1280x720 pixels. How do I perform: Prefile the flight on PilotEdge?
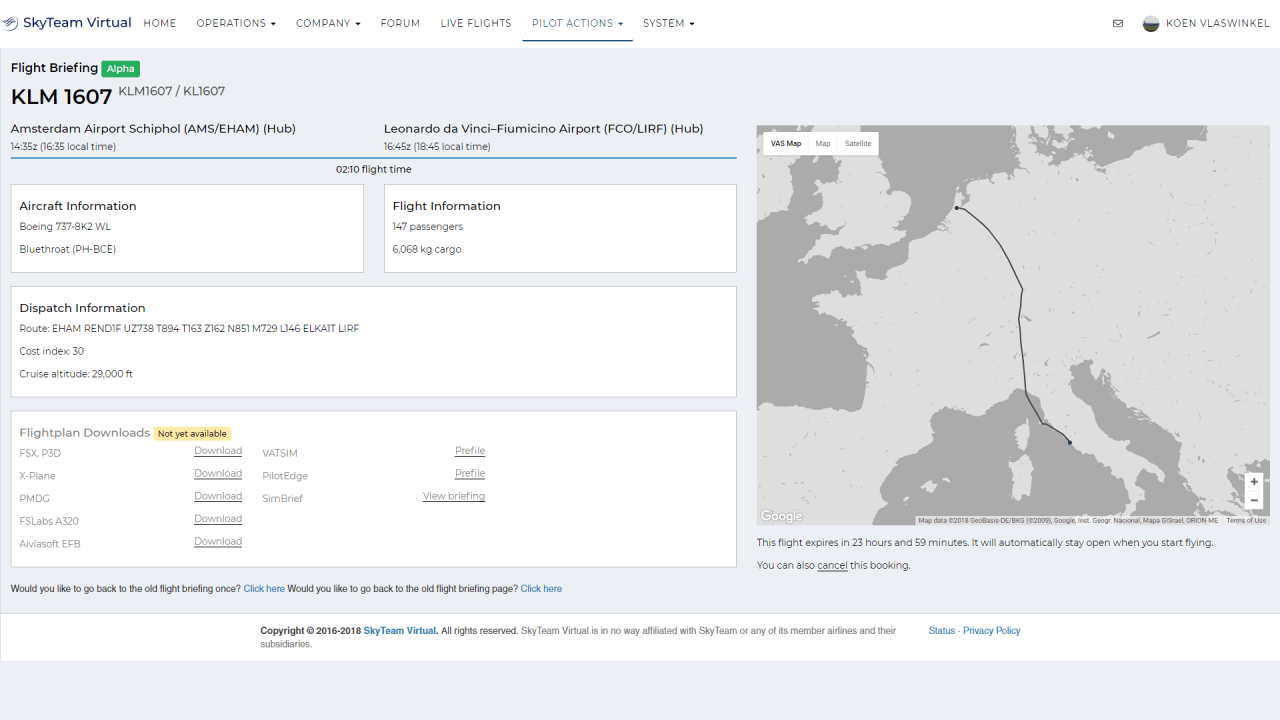tap(470, 474)
